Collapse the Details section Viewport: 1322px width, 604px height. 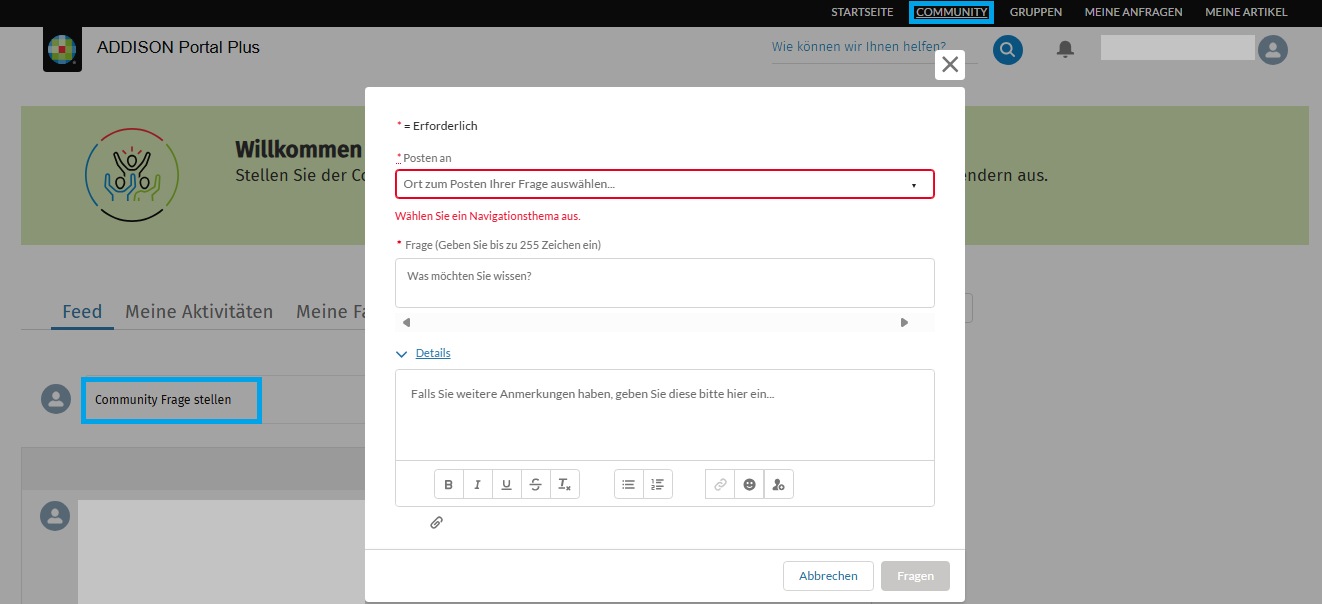(x=424, y=353)
